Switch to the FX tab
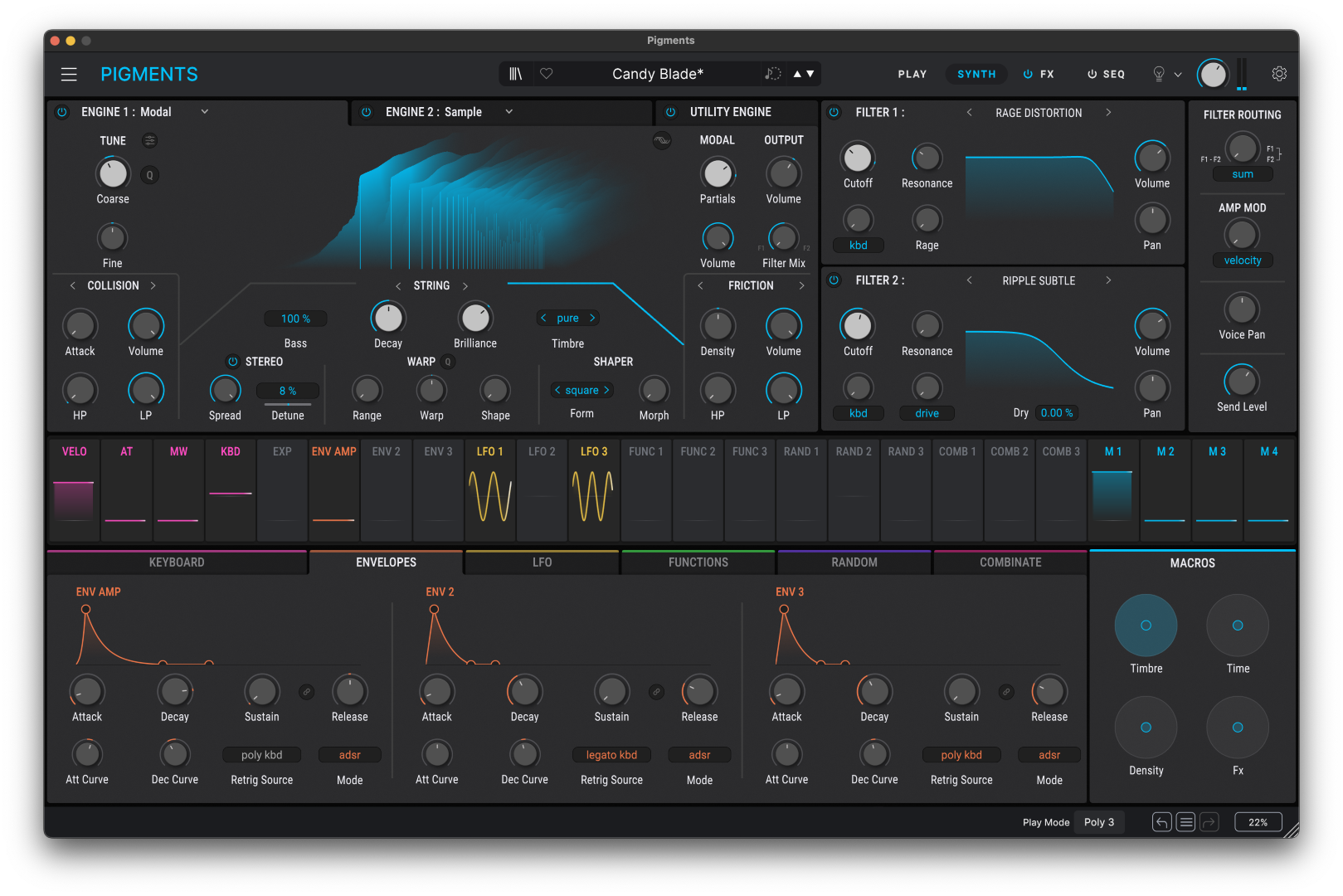Screen dimensions: 1343x896 pyautogui.click(x=1039, y=74)
